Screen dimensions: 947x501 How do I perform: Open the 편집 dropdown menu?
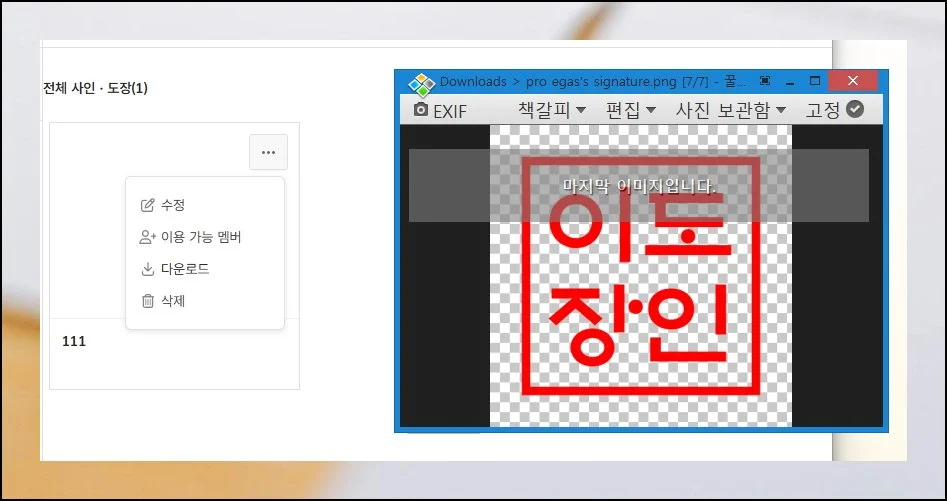[630, 110]
